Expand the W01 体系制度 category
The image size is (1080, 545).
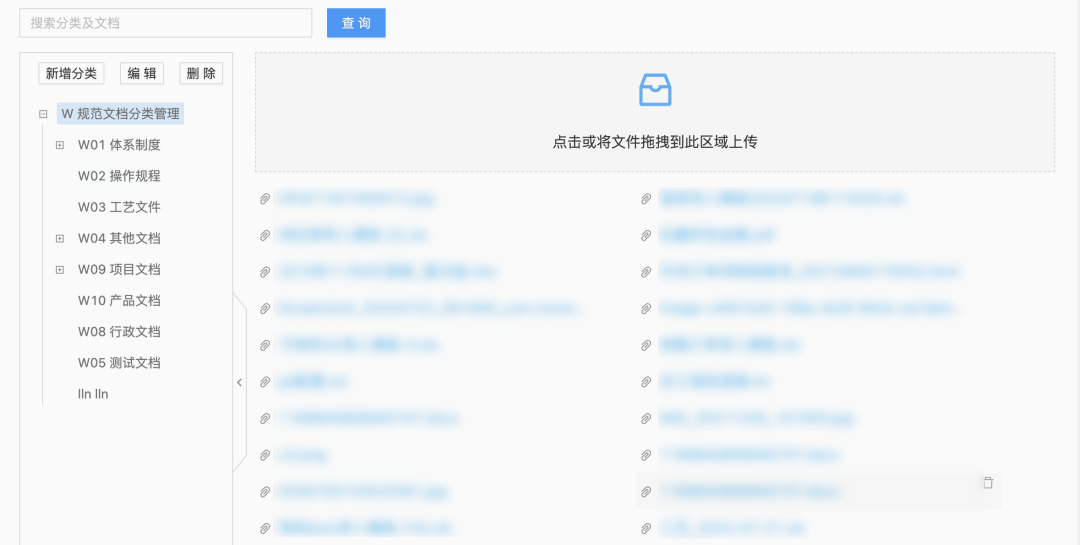point(60,145)
